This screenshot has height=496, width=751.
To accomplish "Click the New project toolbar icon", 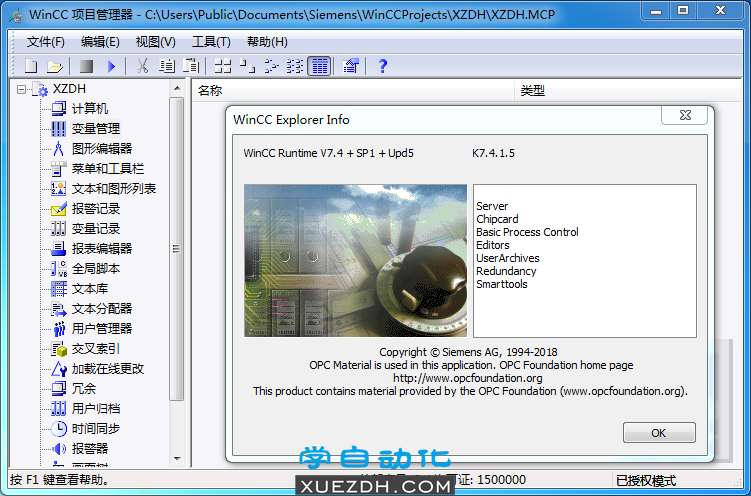I will [x=31, y=66].
